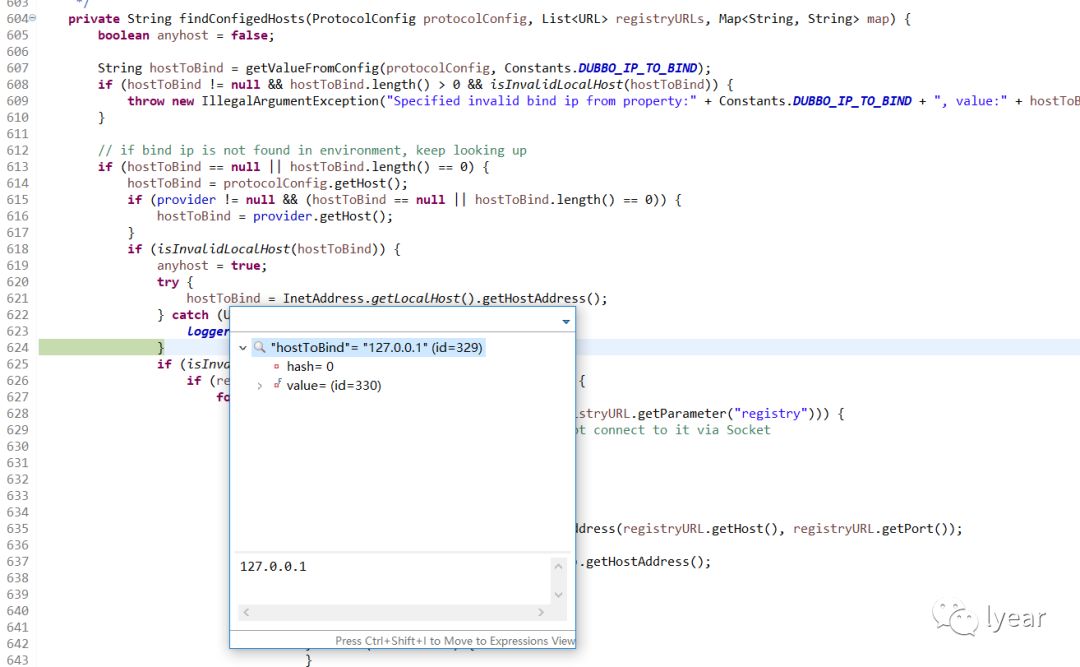
Task: Click DUBBO_IP_TO_BIND constant on line 607
Action: click(637, 68)
